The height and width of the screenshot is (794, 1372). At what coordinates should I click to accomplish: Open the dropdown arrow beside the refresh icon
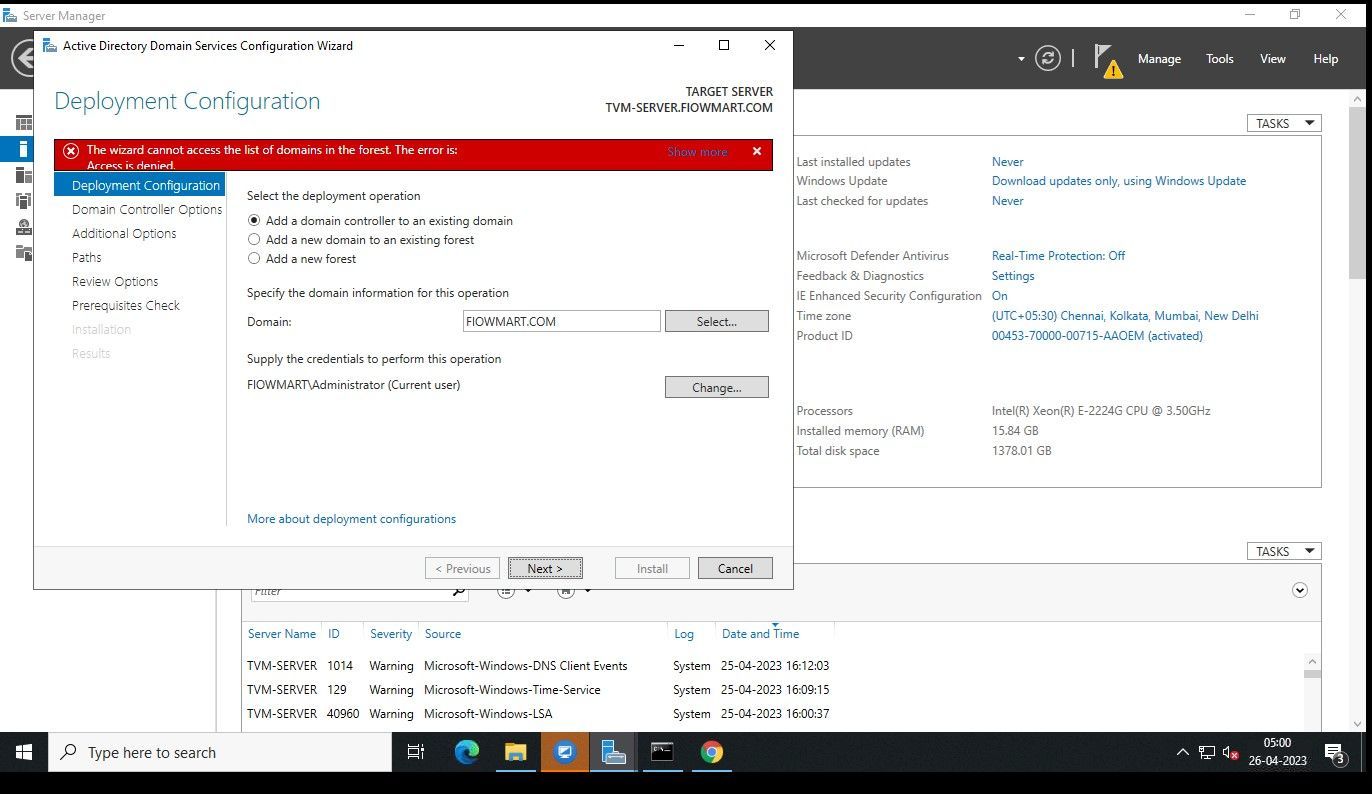[x=1021, y=59]
